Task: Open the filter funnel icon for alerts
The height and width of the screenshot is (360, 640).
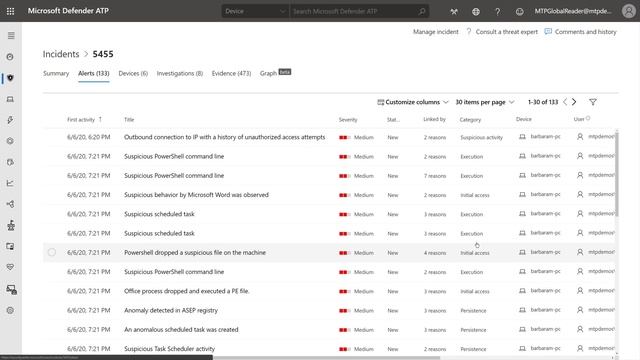Action: 593,102
